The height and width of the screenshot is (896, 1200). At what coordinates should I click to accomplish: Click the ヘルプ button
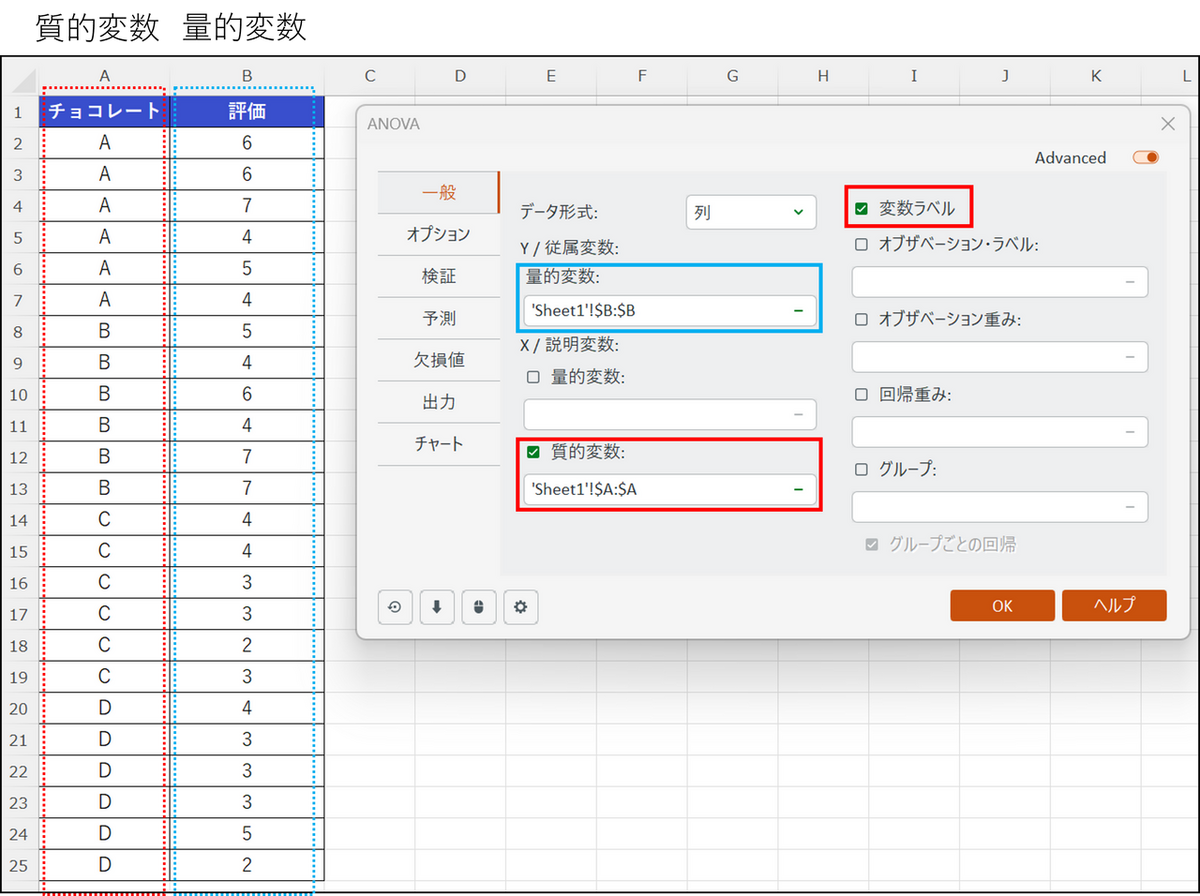tap(1113, 606)
